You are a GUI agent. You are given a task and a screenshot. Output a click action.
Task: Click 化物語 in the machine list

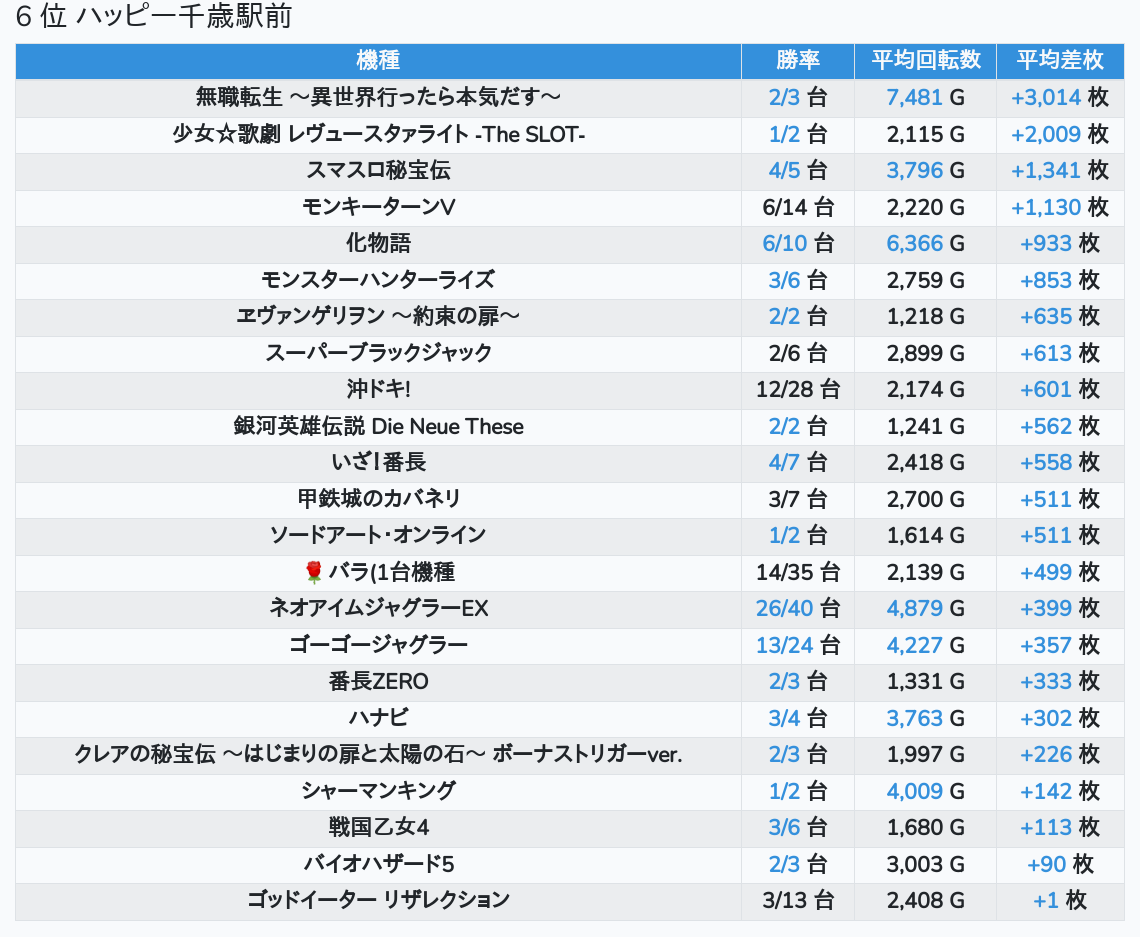378,243
